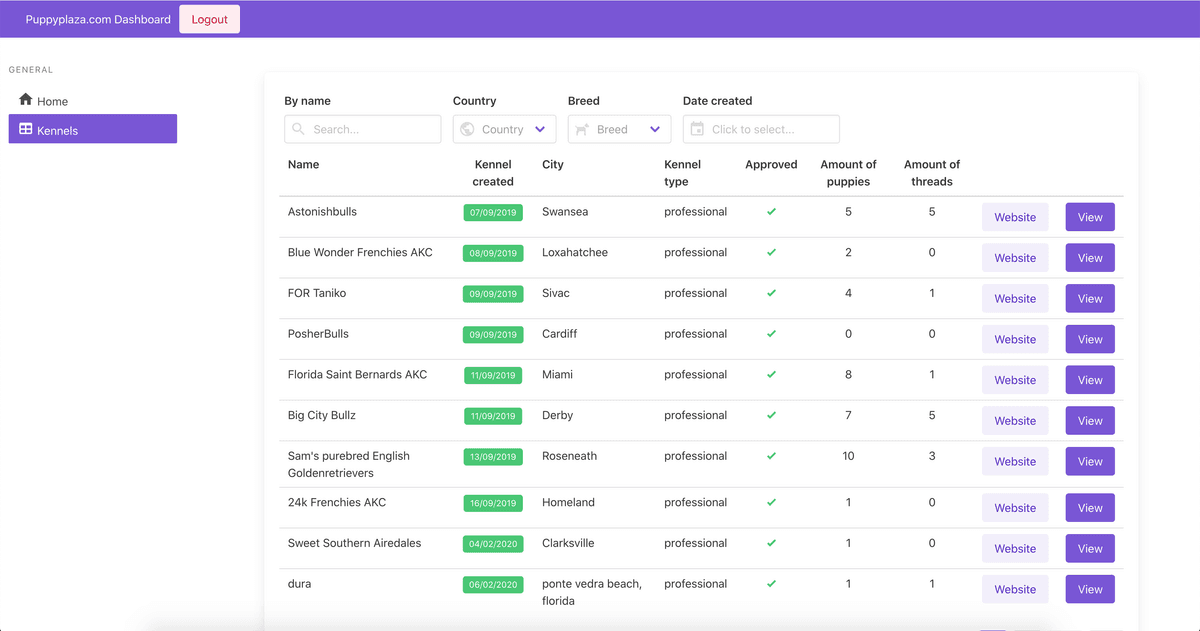This screenshot has height=631, width=1200.
Task: Toggle approved checkmark for dura kennel
Action: [771, 583]
